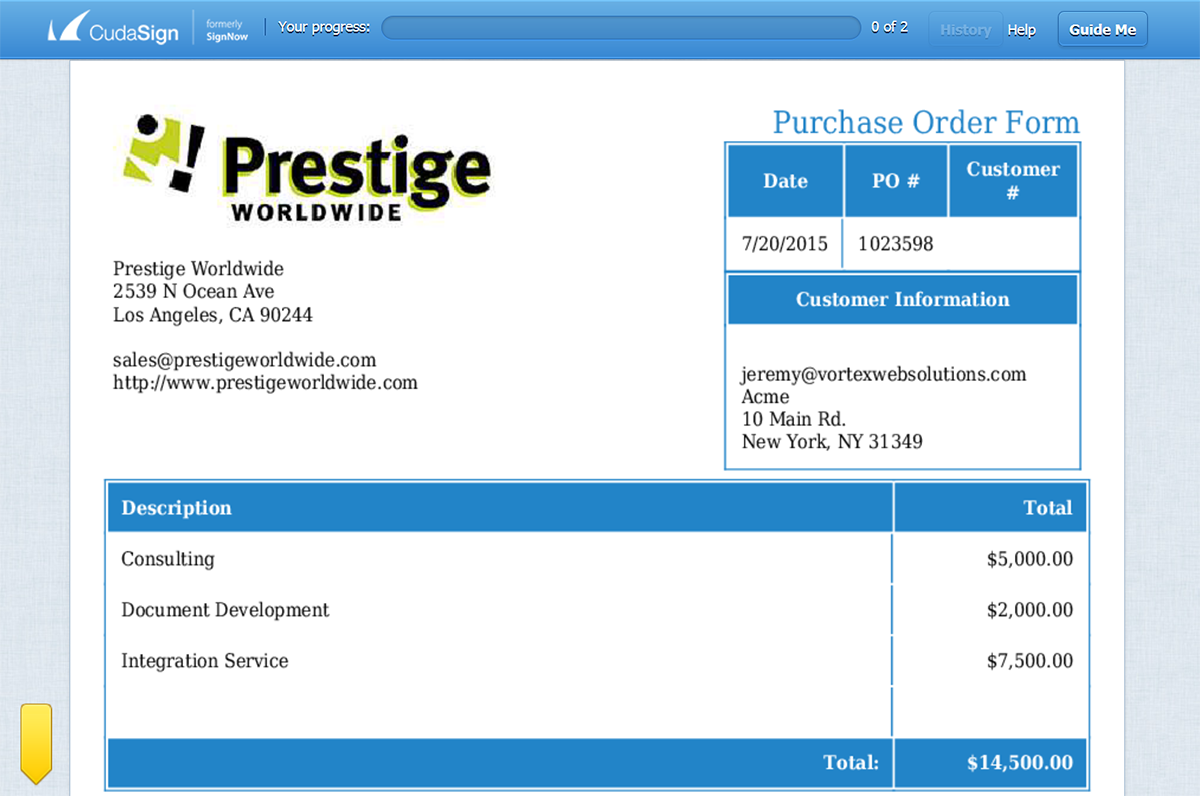Click the $7,500.00 amount

[x=1030, y=661]
